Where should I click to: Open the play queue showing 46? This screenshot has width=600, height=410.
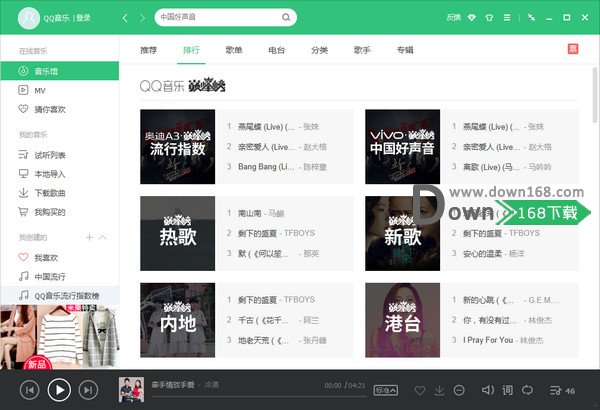pos(562,390)
